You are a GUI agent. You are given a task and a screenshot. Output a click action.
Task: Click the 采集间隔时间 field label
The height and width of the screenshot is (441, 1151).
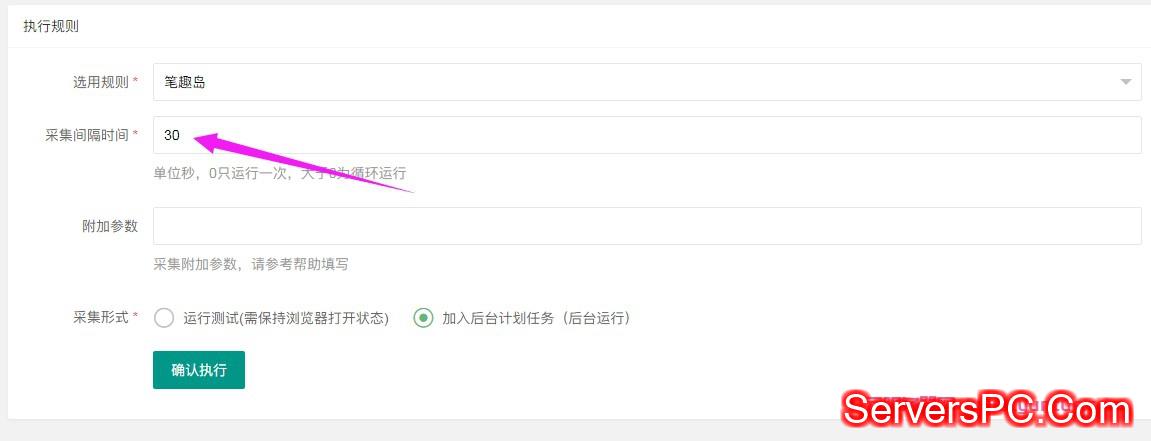click(x=87, y=135)
